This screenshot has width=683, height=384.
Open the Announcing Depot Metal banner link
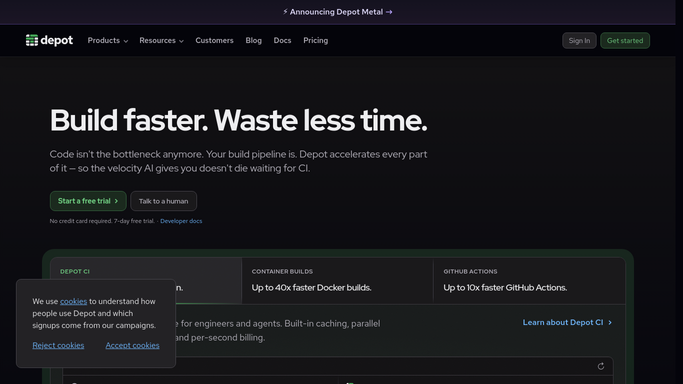(x=338, y=12)
